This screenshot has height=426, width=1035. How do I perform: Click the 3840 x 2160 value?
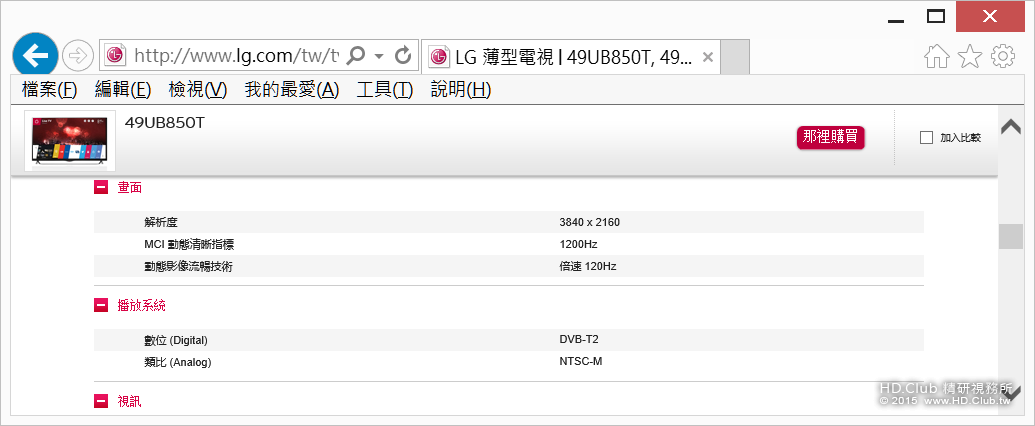(589, 222)
